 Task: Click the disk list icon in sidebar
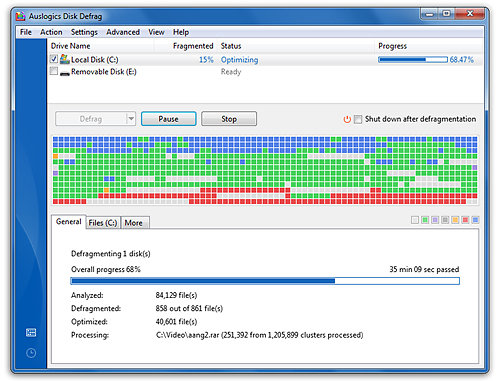[x=31, y=332]
